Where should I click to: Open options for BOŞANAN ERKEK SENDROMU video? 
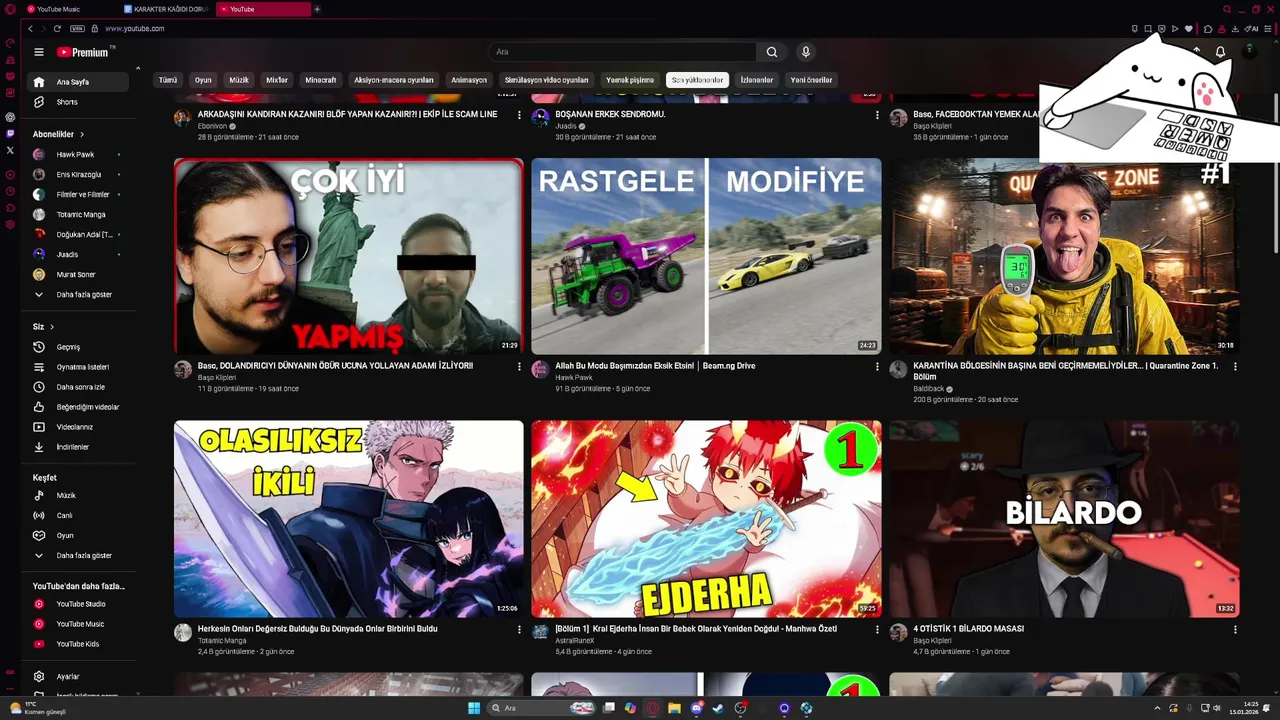click(x=877, y=115)
